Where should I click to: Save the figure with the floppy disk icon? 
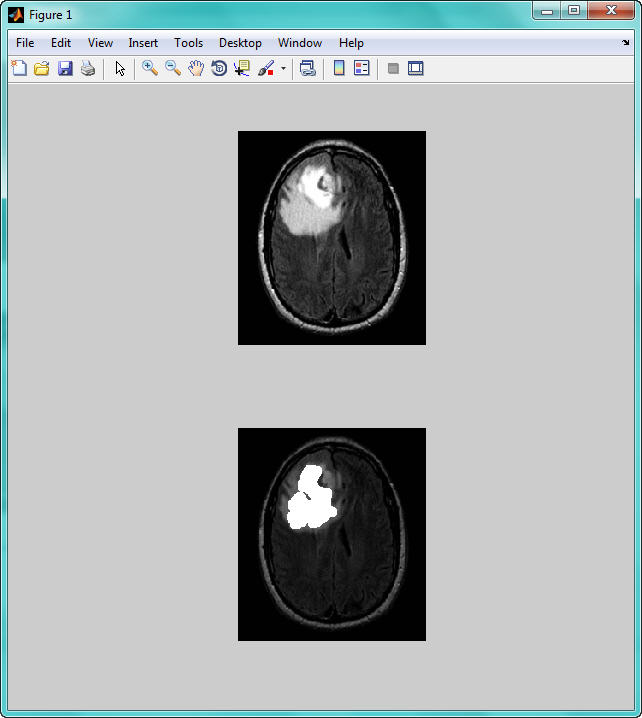[65, 68]
